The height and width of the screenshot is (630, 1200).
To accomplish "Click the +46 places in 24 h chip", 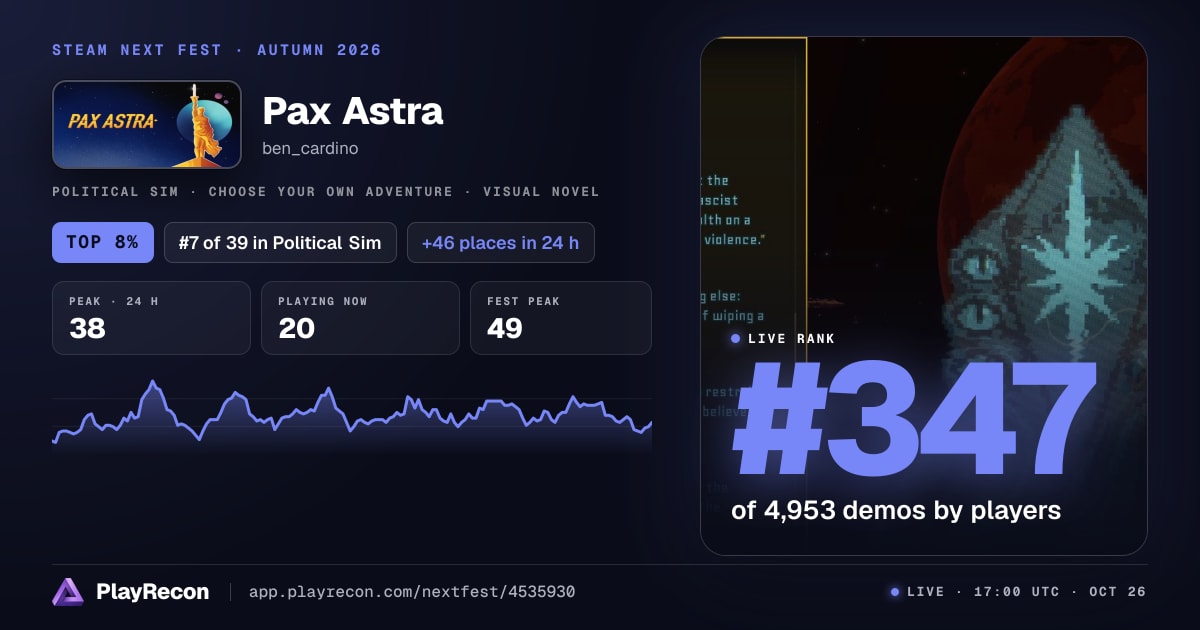I will 501,243.
